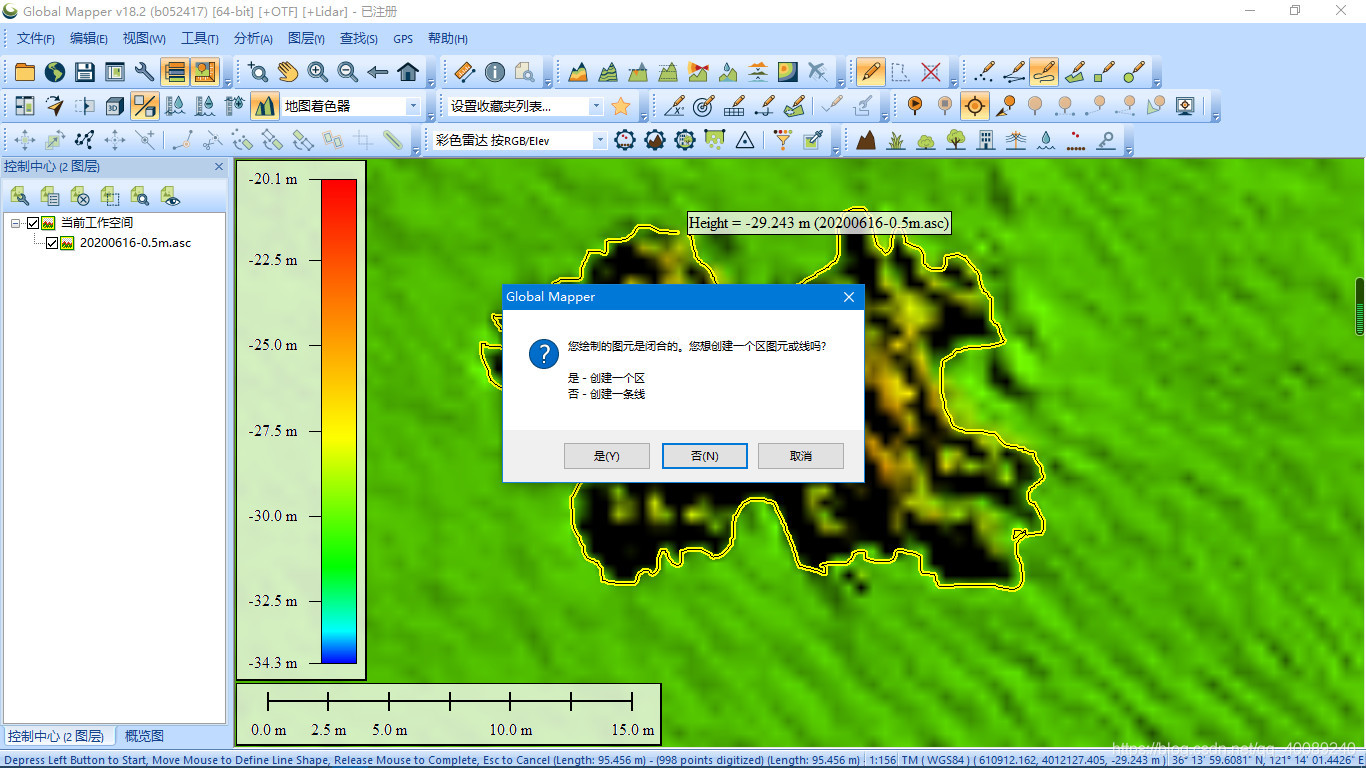Click the globe online data icon
The width and height of the screenshot is (1366, 768).
pos(55,72)
